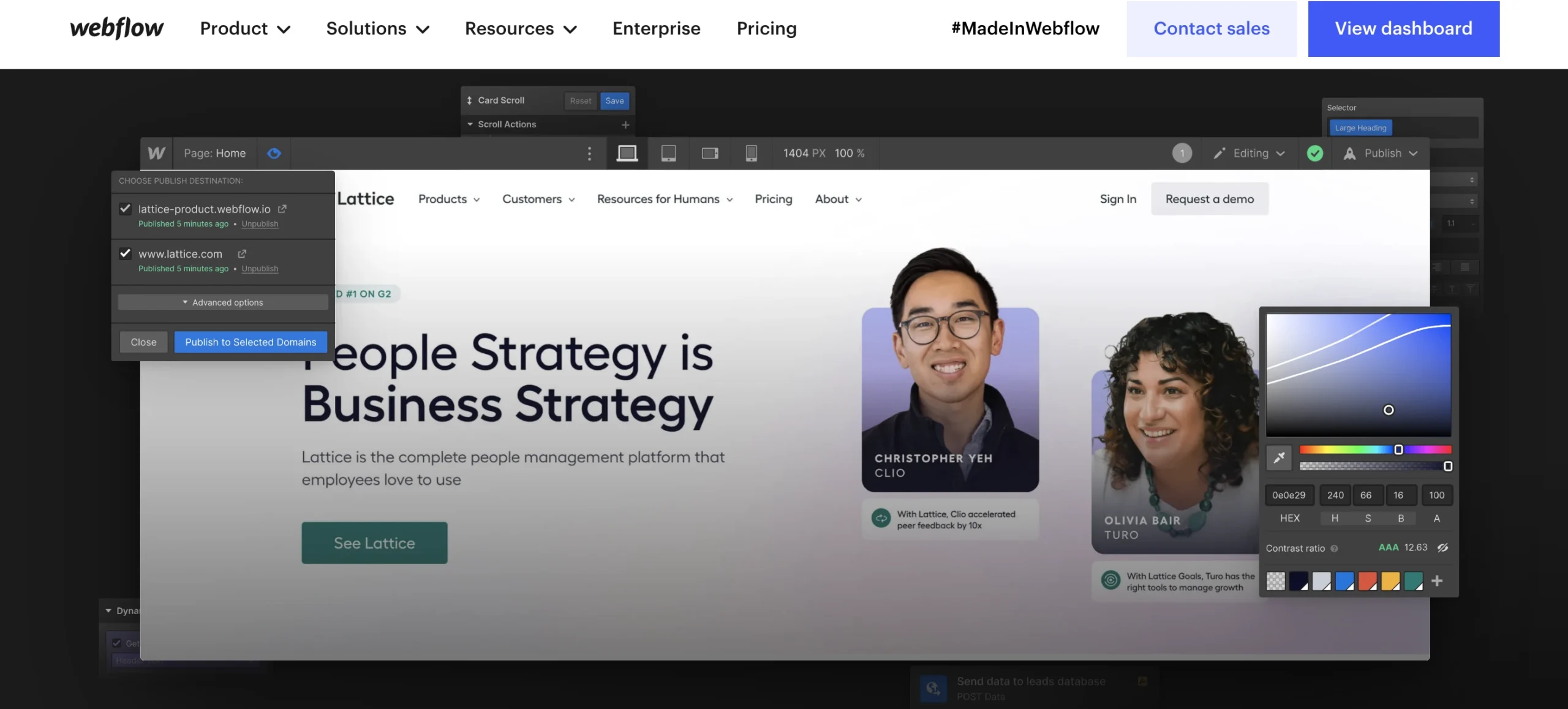Select the mobile landscape breakpoint icon
The height and width of the screenshot is (709, 1568).
point(710,153)
